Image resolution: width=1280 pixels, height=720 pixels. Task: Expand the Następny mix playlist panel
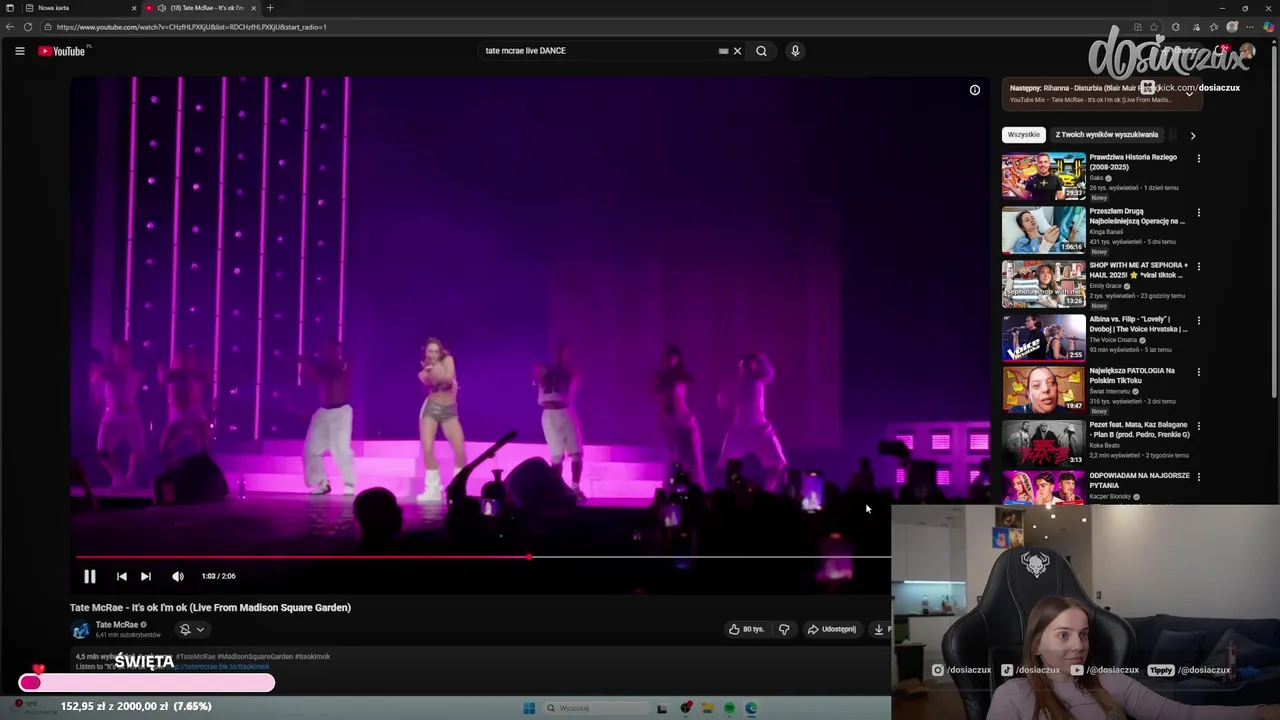point(1189,93)
